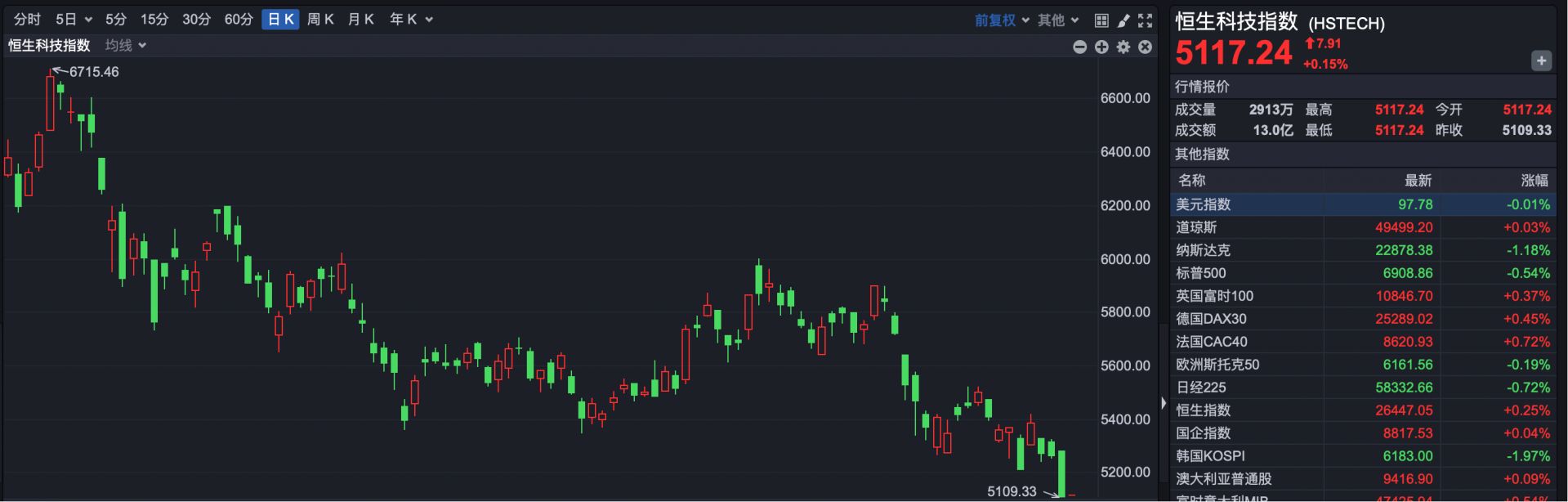Collapse the right panel with arrow handle
1568x502 pixels.
coord(1164,402)
